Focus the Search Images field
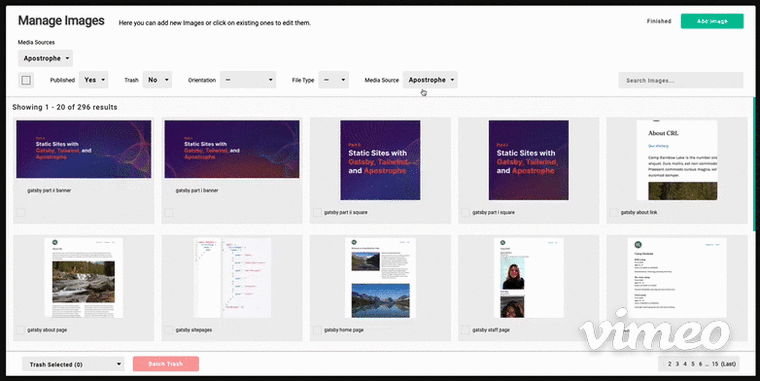The height and width of the screenshot is (381, 760). [681, 80]
